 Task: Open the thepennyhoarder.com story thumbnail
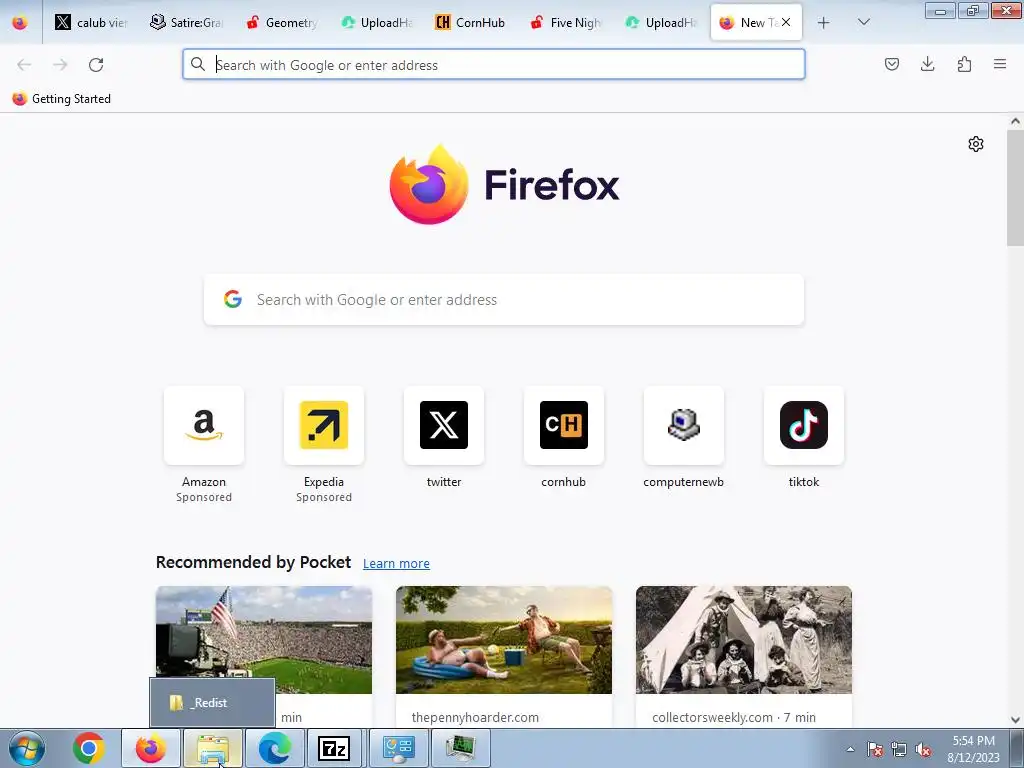click(x=504, y=639)
